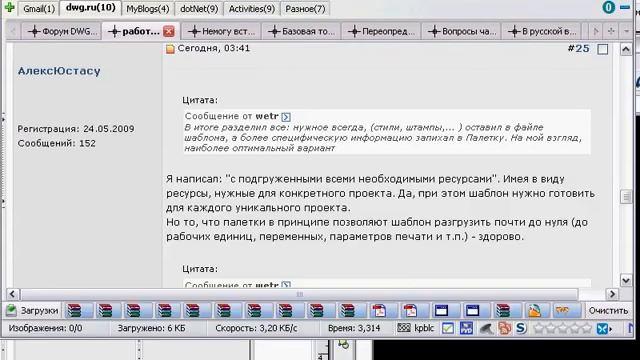Click the blue S status icon
640x360 pixels.
pos(520,328)
